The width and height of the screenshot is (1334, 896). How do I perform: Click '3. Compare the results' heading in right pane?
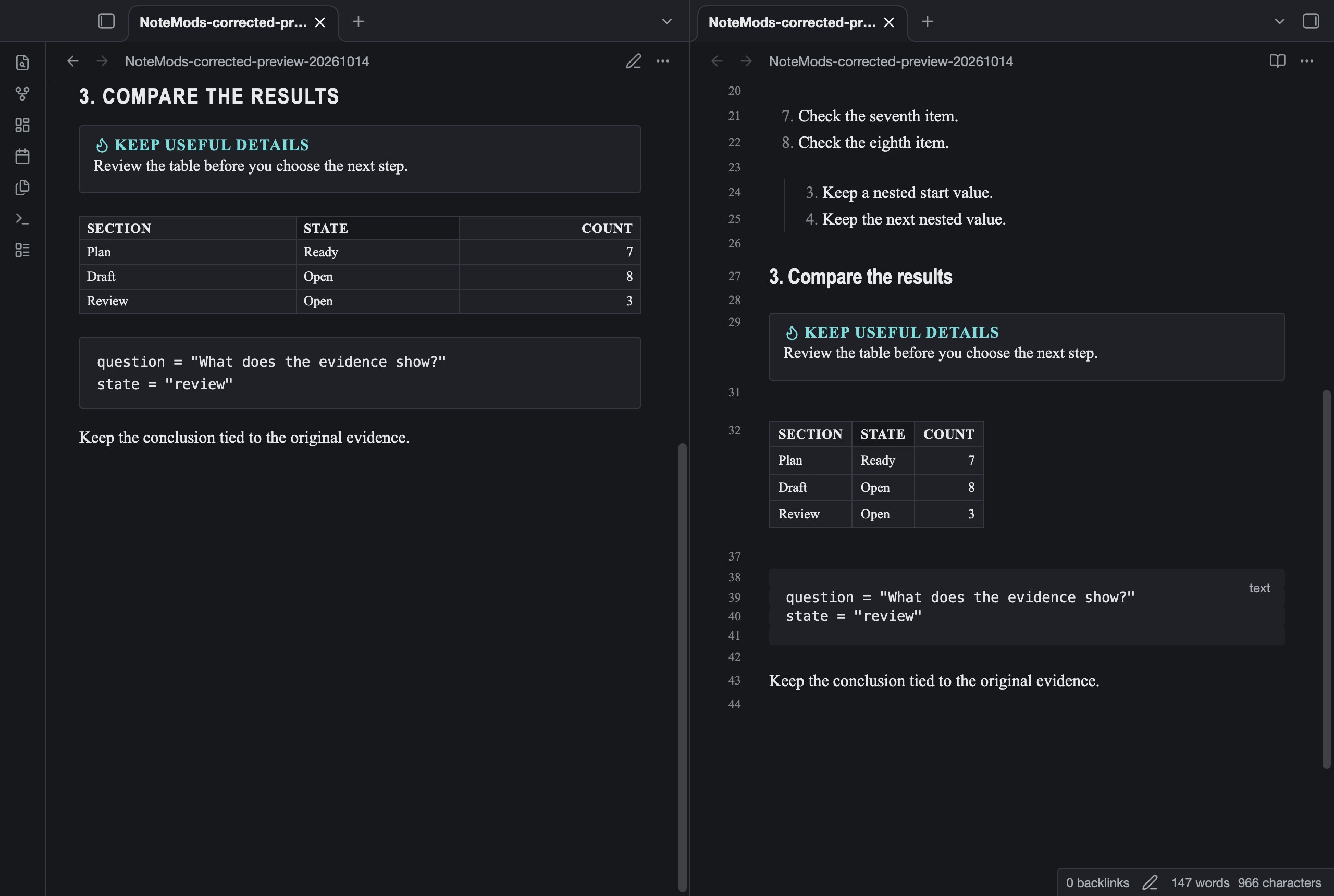click(860, 277)
